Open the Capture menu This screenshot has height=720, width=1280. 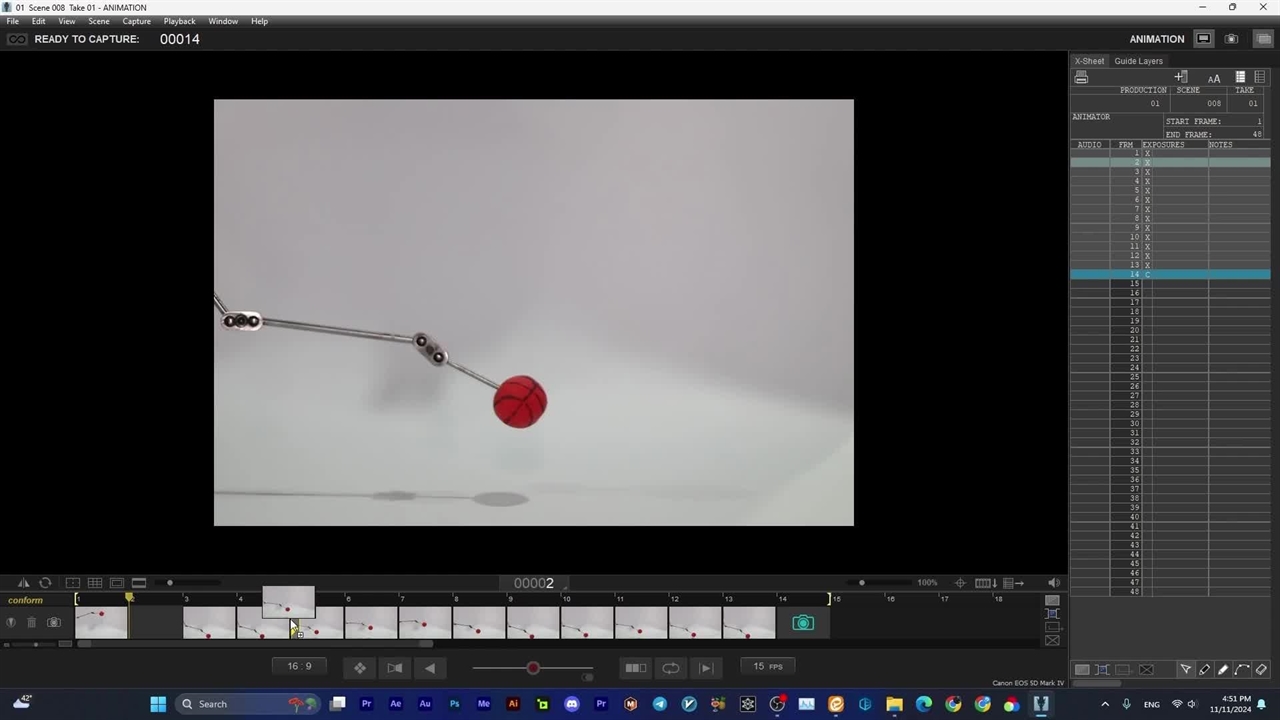click(136, 21)
